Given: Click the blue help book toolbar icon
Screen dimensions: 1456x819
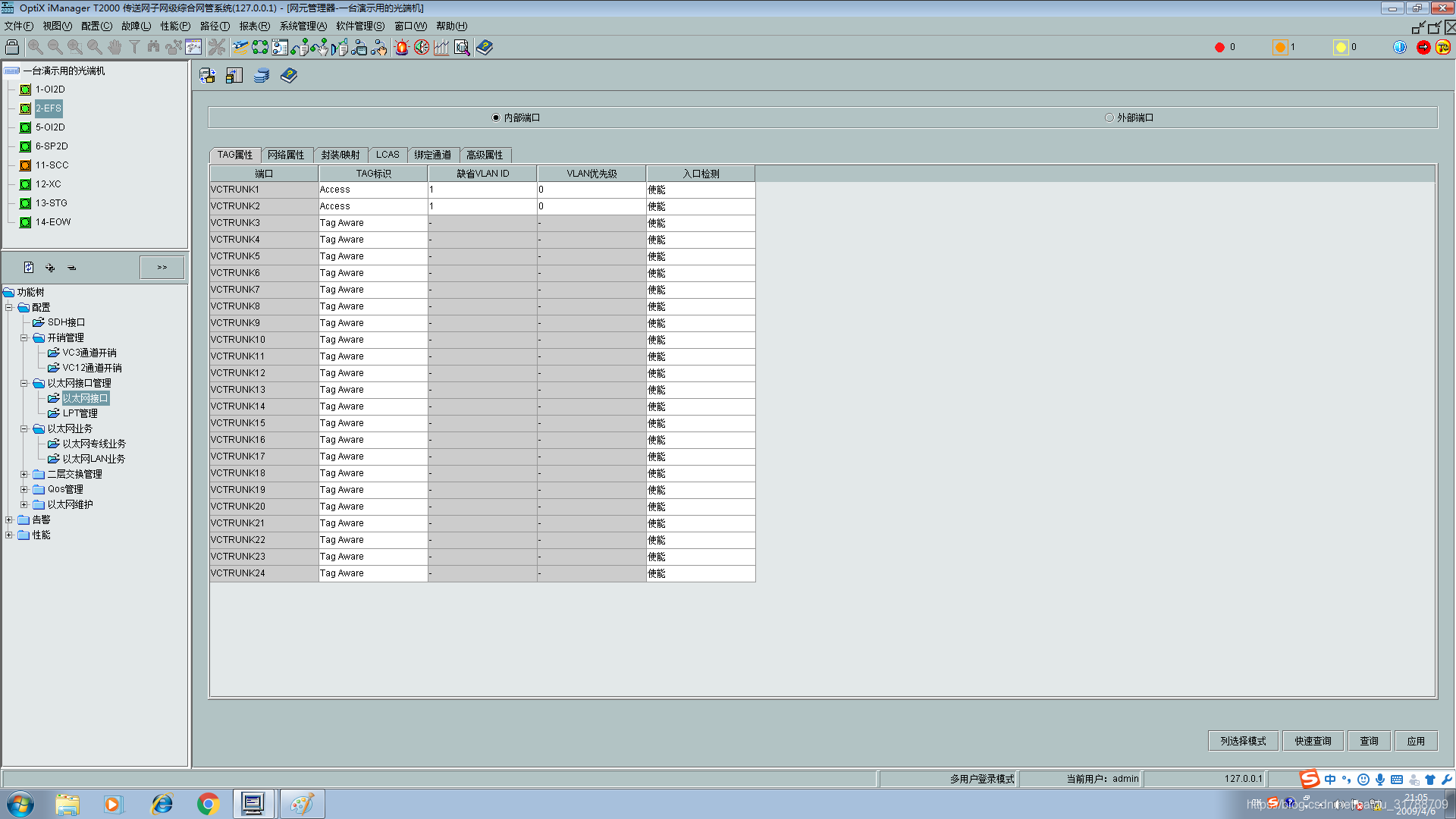Looking at the screenshot, I should pos(484,47).
